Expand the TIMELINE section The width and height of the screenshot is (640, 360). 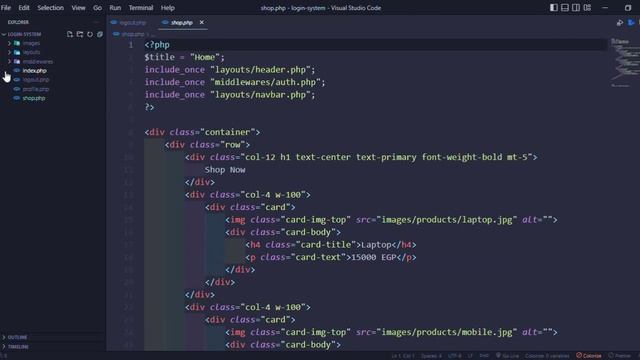(18, 347)
